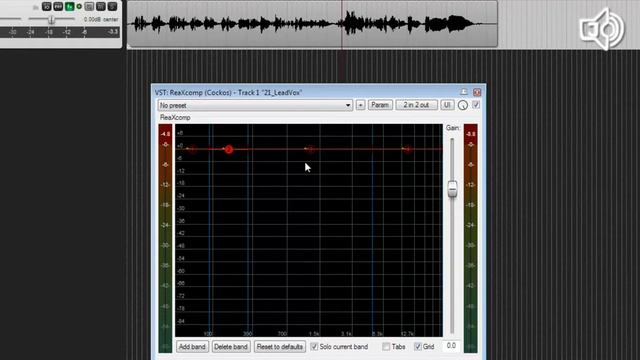Screen dimensions: 640x360
Task: Select the fourth band node near 12.7k
Action: click(x=407, y=149)
